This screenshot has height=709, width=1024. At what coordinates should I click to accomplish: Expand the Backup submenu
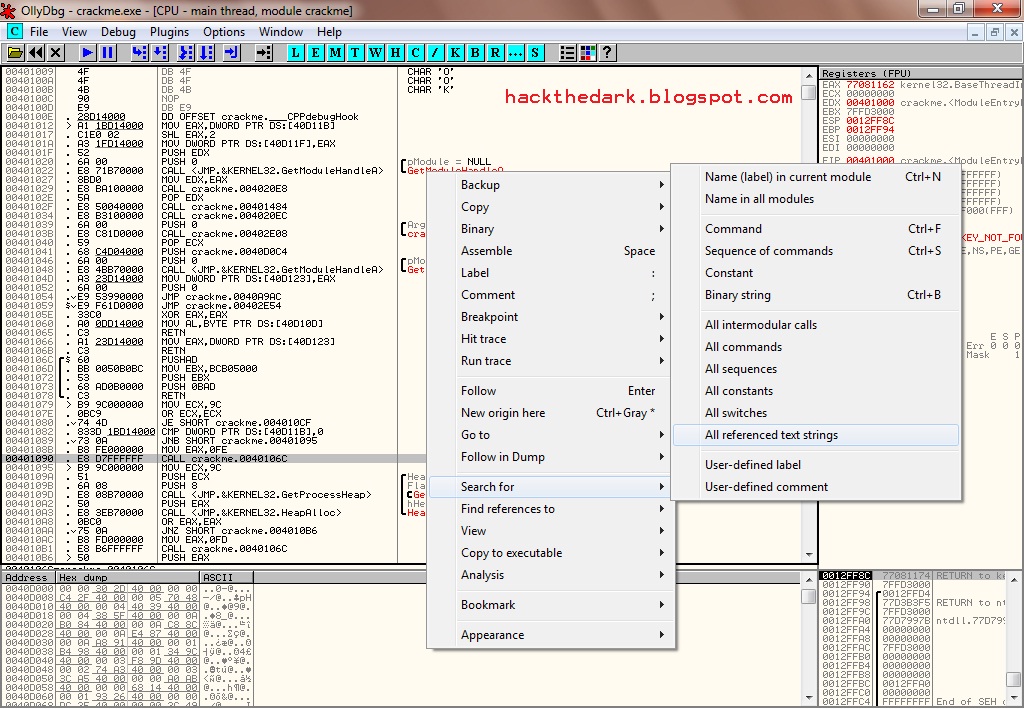pyautogui.click(x=551, y=185)
